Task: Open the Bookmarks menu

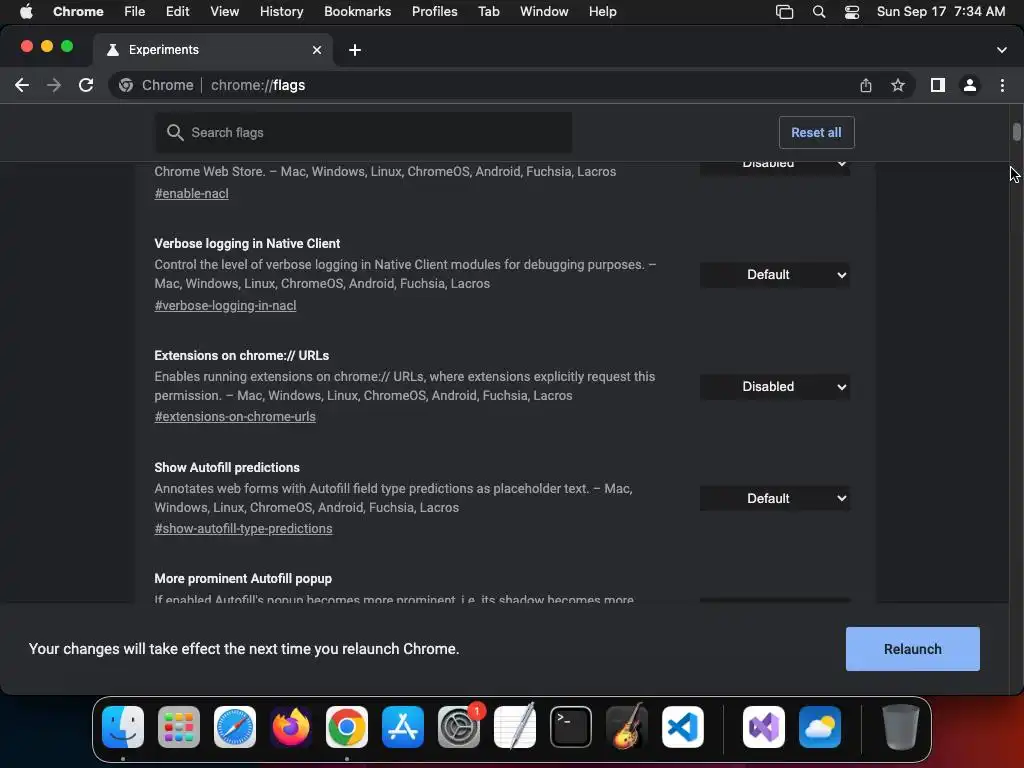Action: click(x=357, y=12)
